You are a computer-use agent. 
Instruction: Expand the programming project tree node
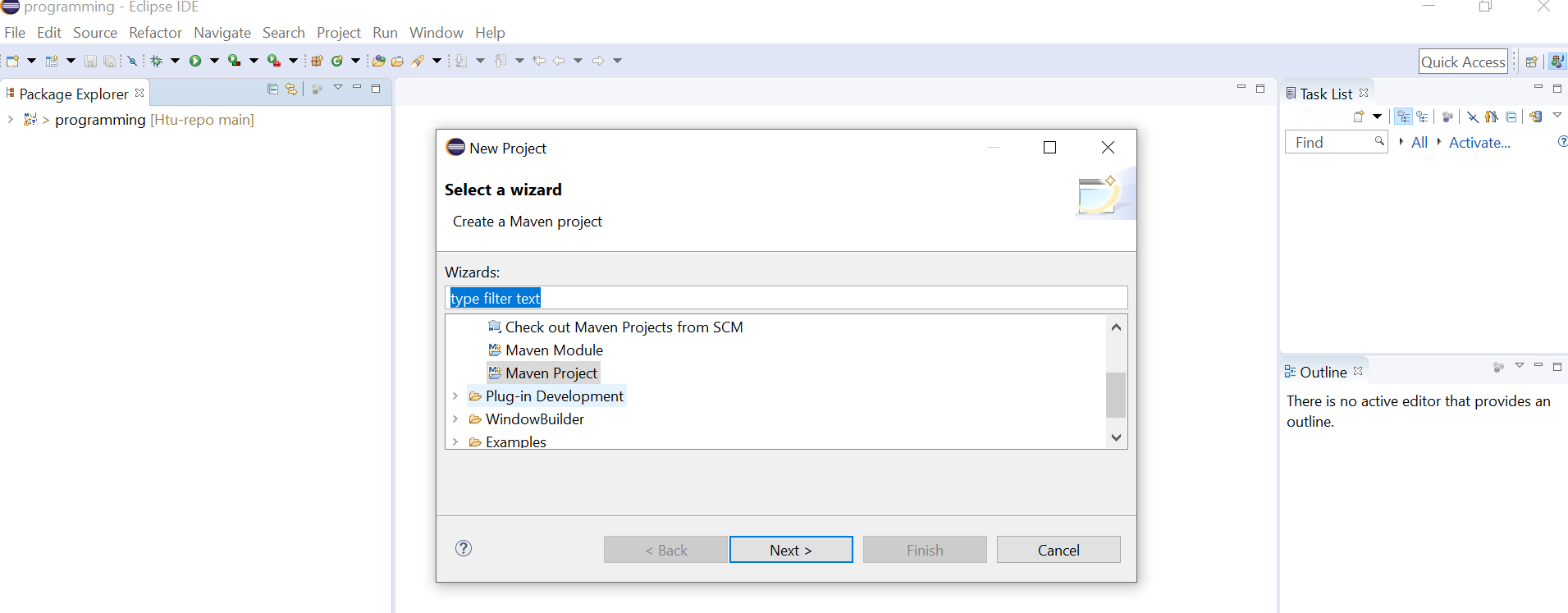pos(10,120)
